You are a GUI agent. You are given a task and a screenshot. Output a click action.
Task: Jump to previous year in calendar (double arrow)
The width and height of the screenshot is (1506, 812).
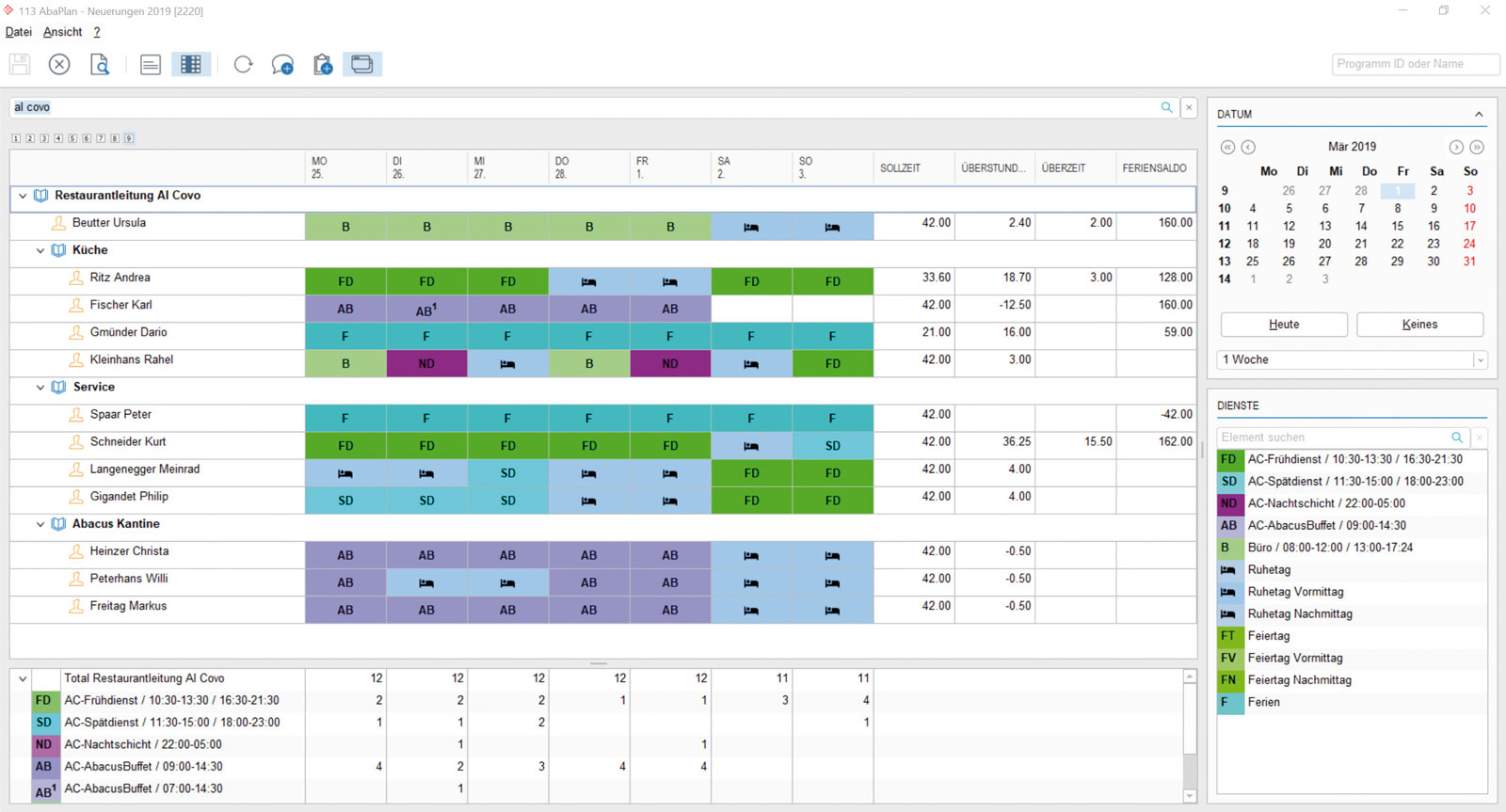(1227, 147)
